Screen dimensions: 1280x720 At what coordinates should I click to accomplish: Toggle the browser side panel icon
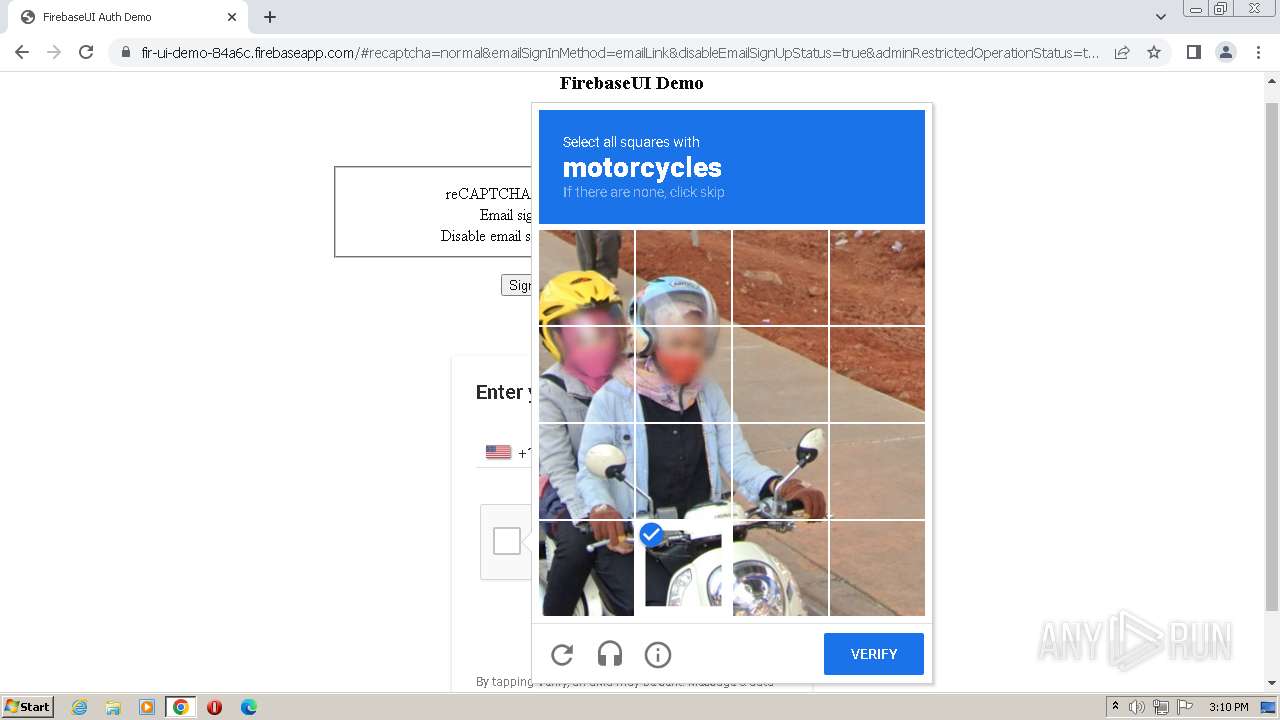(x=1193, y=52)
